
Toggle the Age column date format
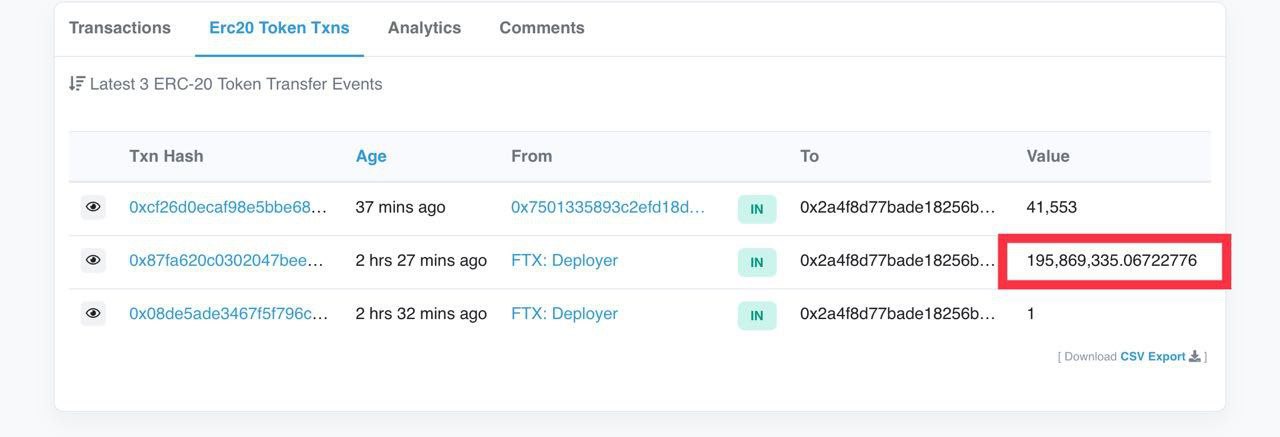[x=371, y=156]
